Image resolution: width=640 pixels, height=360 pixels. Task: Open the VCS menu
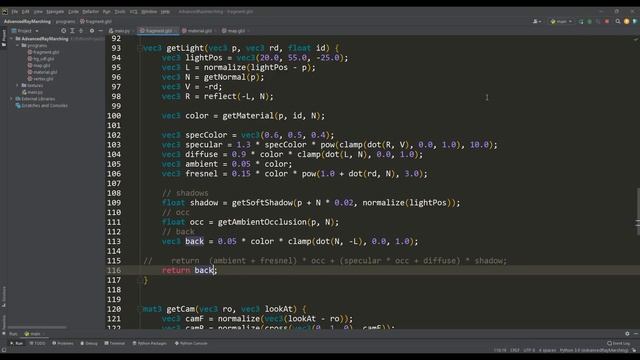click(133, 11)
